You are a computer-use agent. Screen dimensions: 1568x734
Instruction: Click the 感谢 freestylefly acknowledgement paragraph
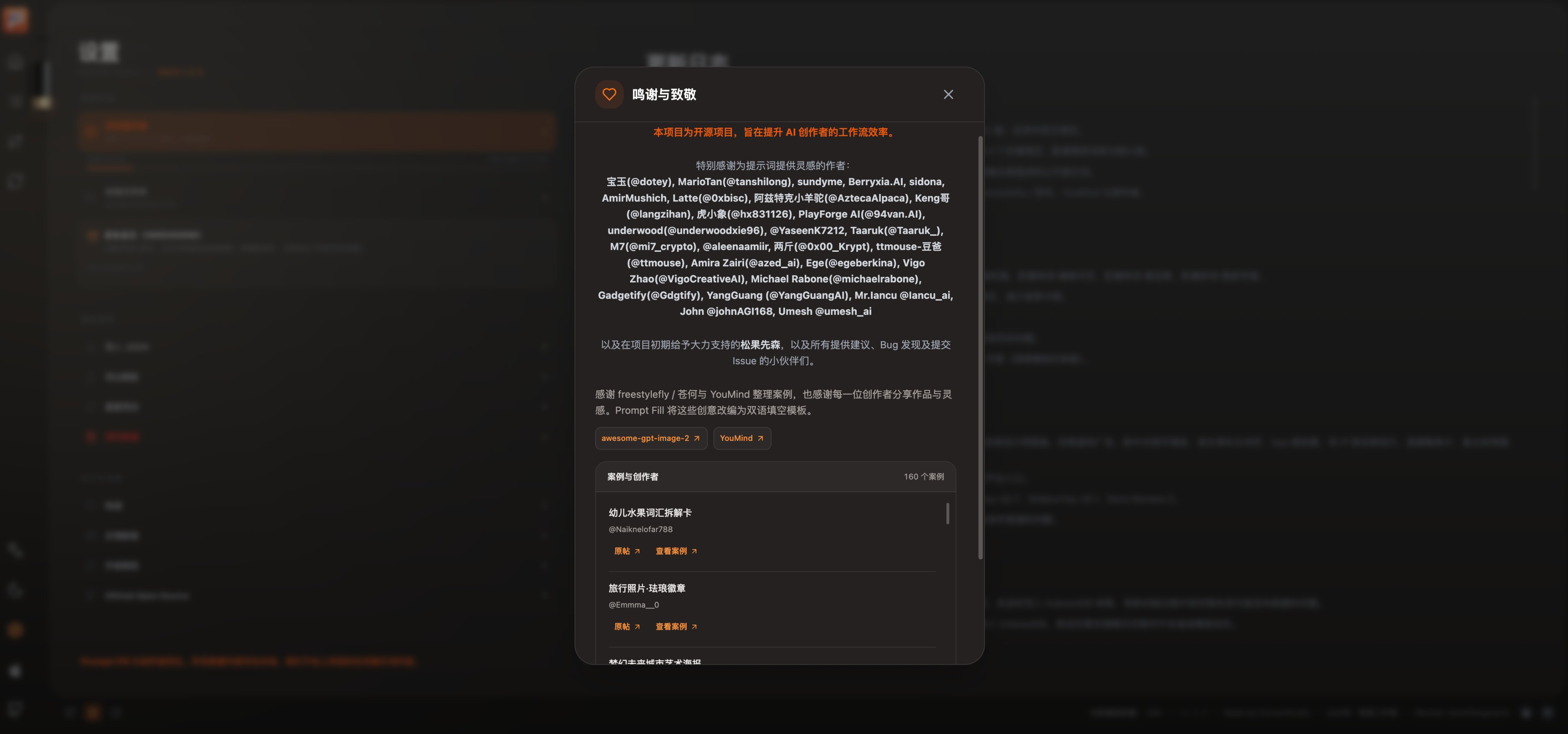pos(774,402)
